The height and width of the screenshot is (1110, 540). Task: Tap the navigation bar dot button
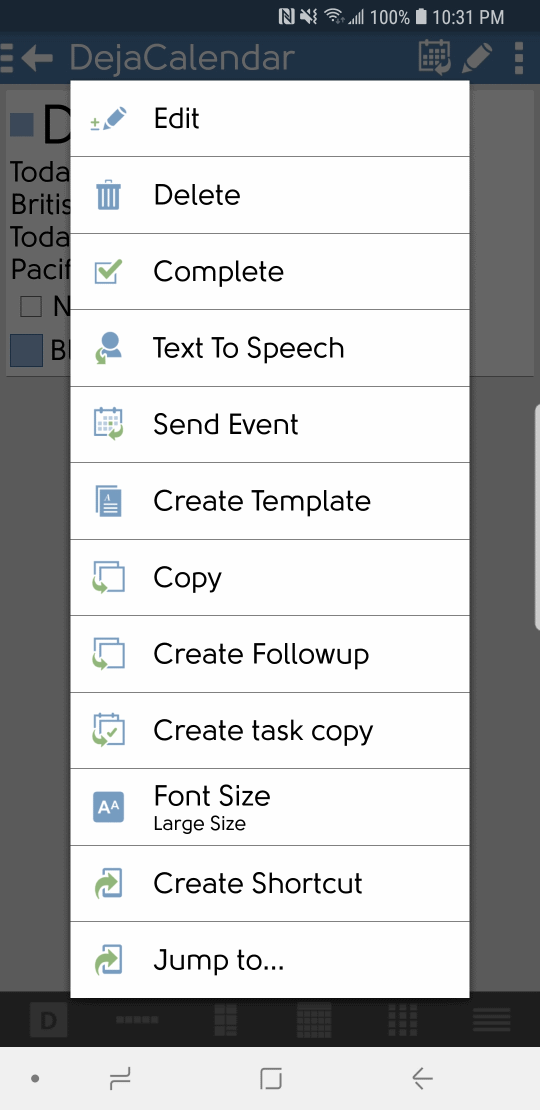pos(35,1079)
